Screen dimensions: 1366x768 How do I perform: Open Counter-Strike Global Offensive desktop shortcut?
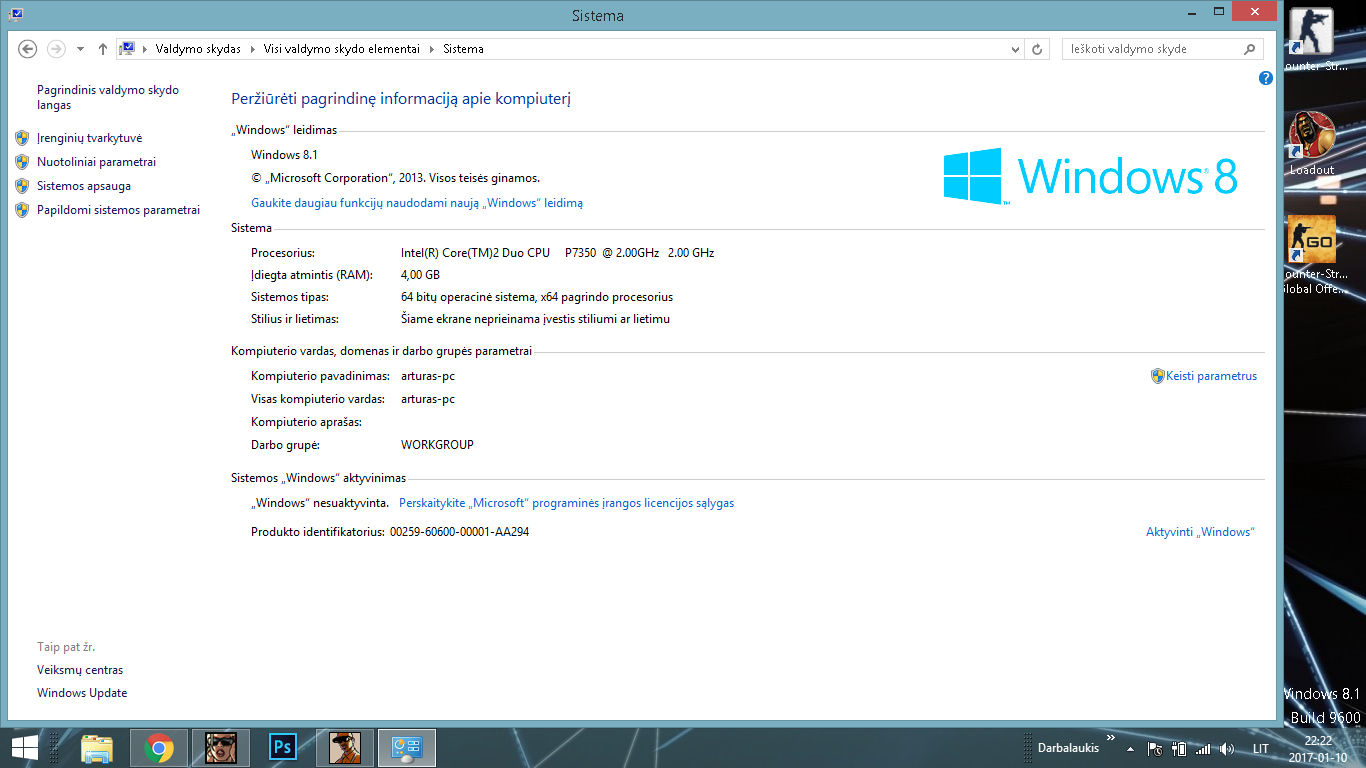click(1312, 255)
